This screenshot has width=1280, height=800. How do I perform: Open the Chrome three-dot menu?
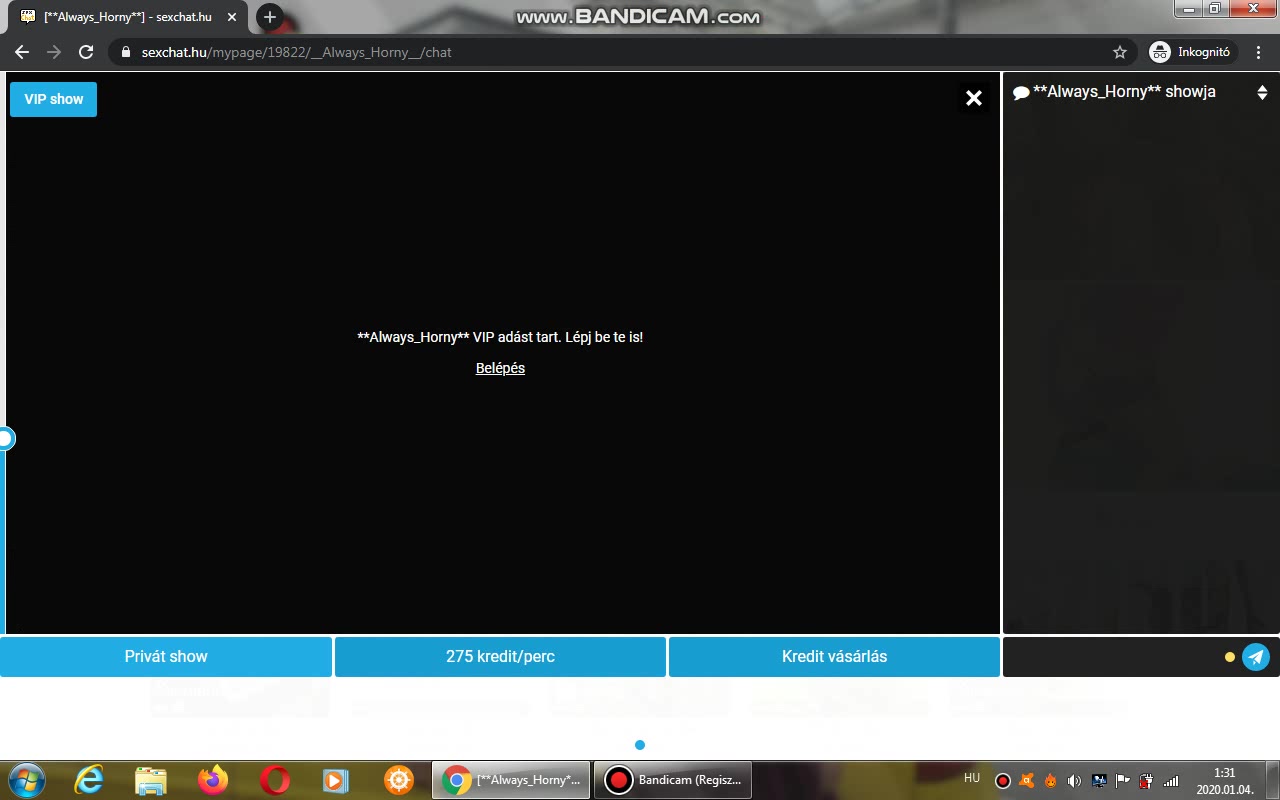pos(1259,52)
